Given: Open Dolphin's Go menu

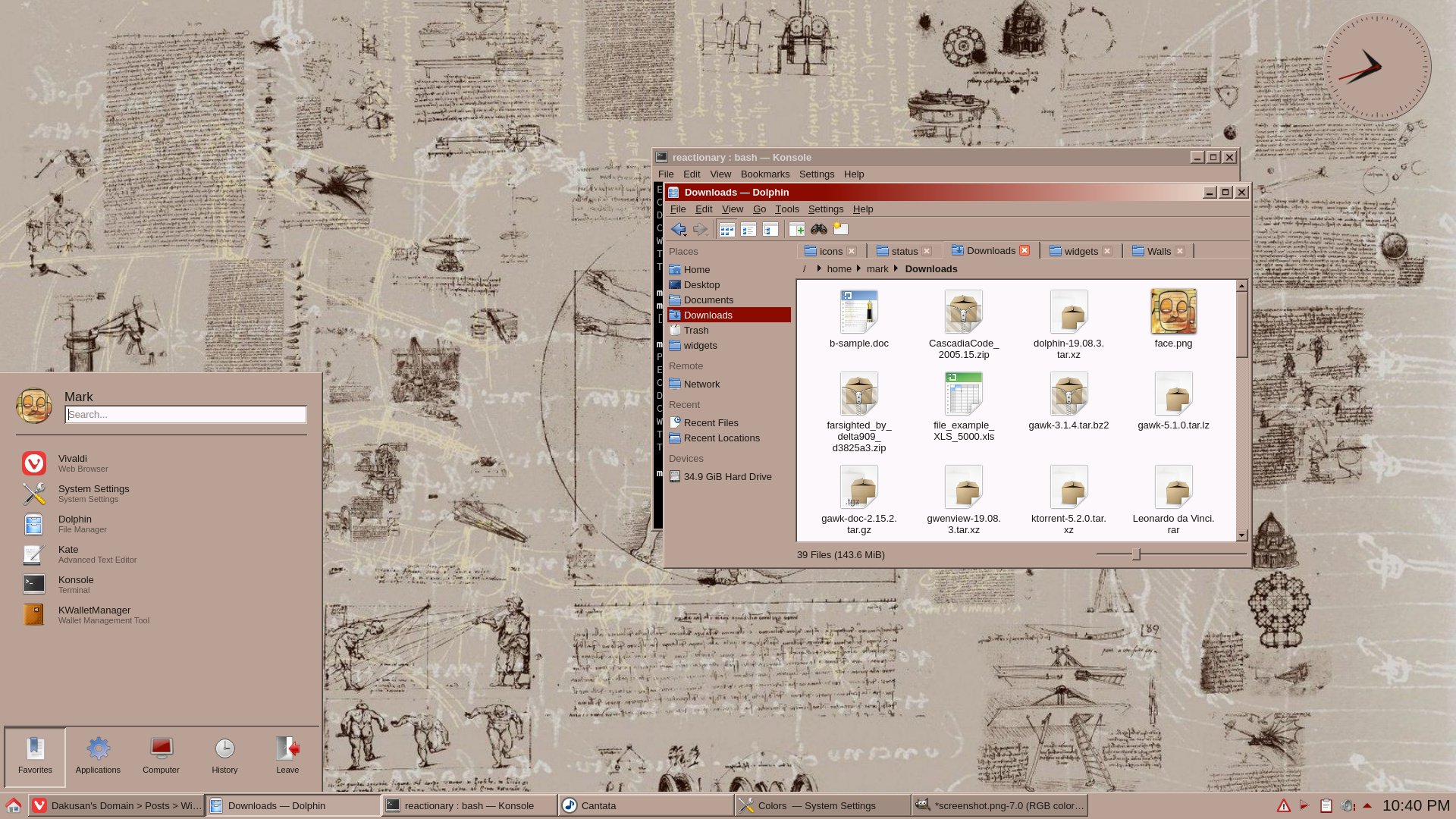Looking at the screenshot, I should click(759, 209).
